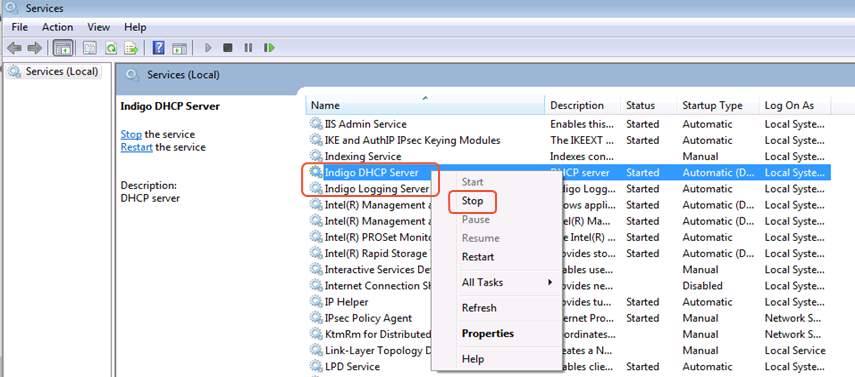Click the Start Service play icon
This screenshot has height=377, width=855.
(x=208, y=48)
